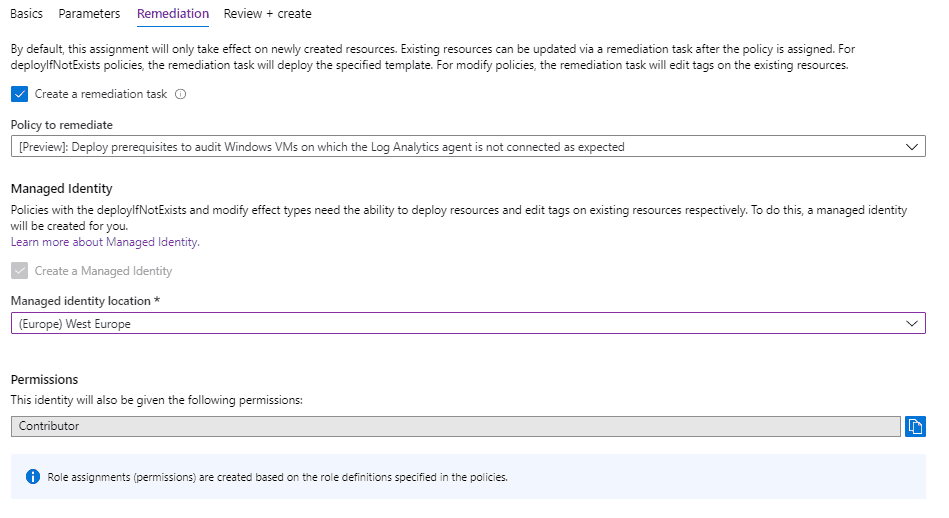This screenshot has height=518, width=949.
Task: Follow the Learn more about Managed Identity link
Action: (x=105, y=242)
